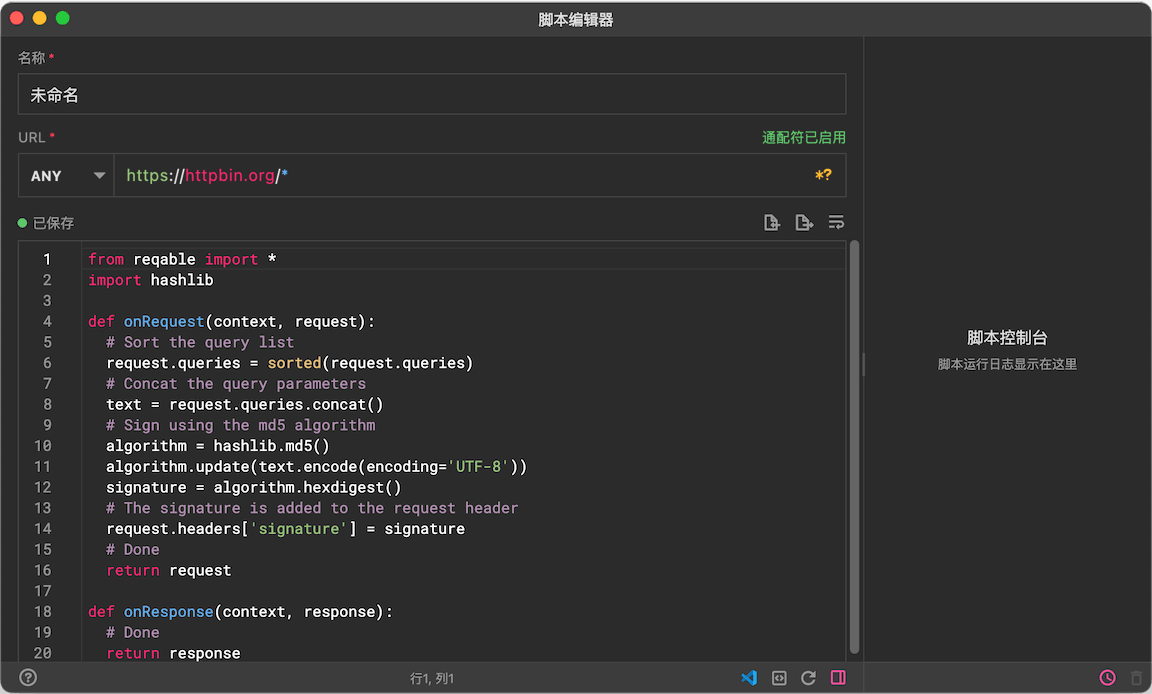Click '# The signature is added' comment line
Image resolution: width=1152 pixels, height=694 pixels.
(x=312, y=508)
